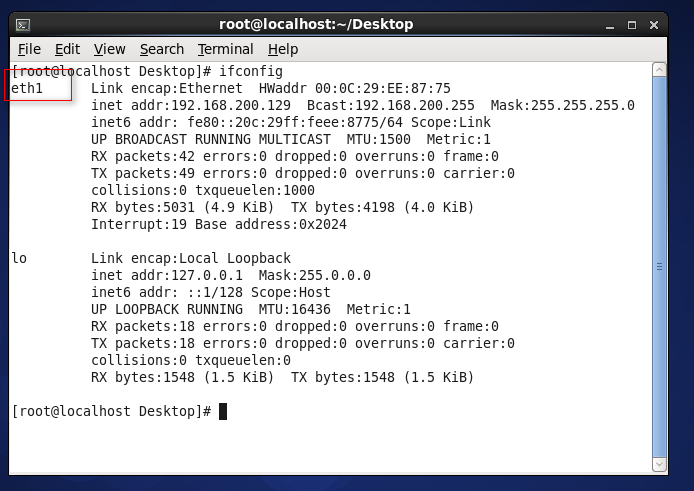Open the Edit menu

pyautogui.click(x=67, y=49)
